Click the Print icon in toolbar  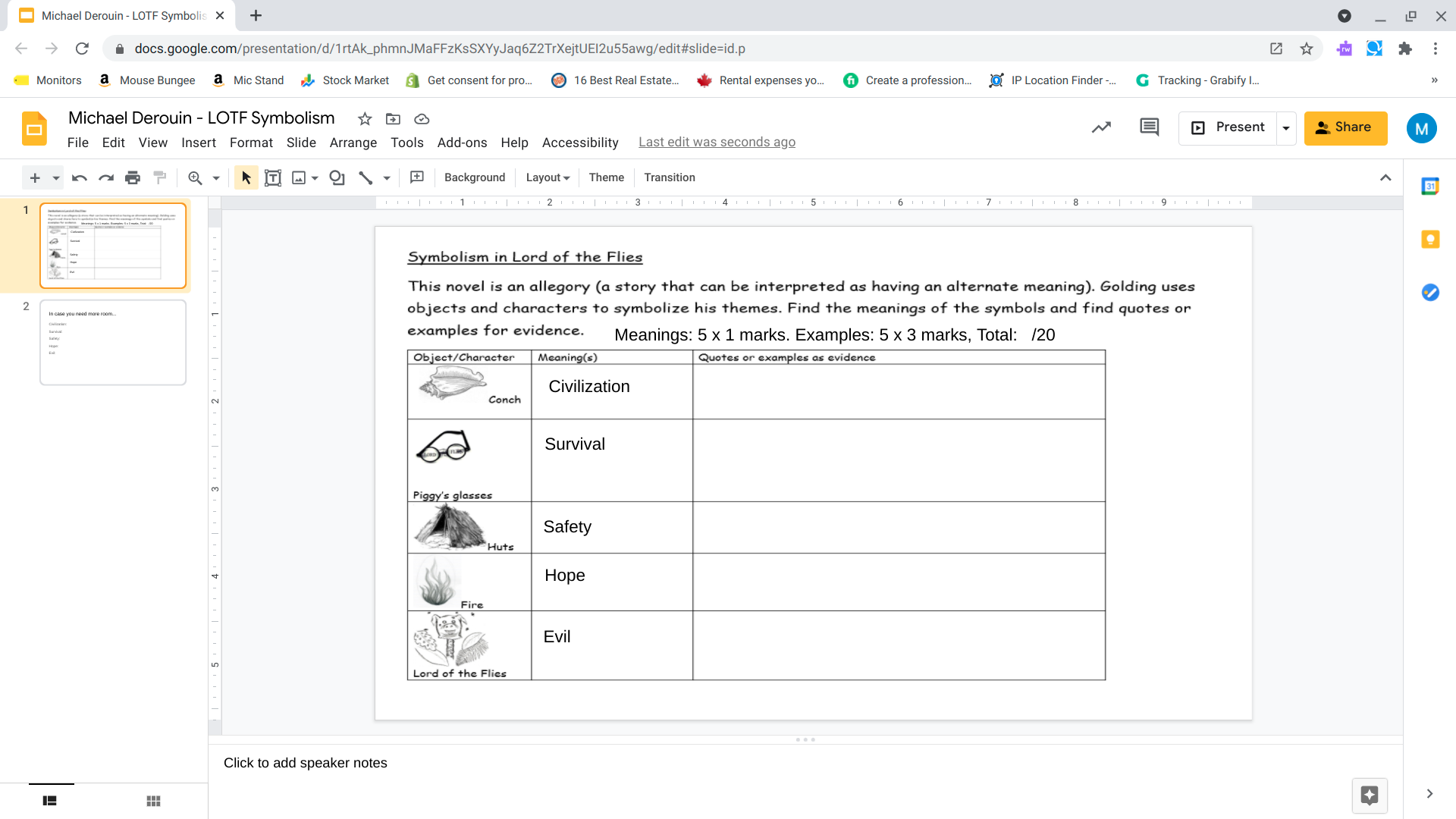point(133,177)
